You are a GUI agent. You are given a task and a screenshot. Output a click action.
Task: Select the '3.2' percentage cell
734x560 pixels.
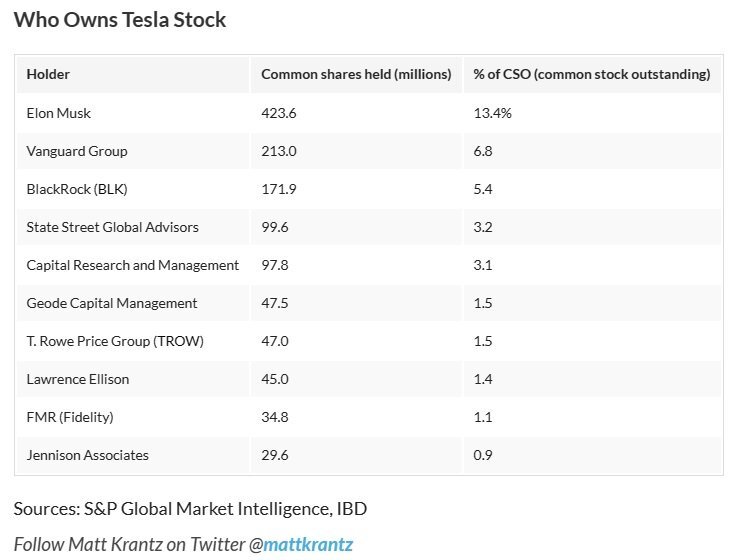click(592, 227)
